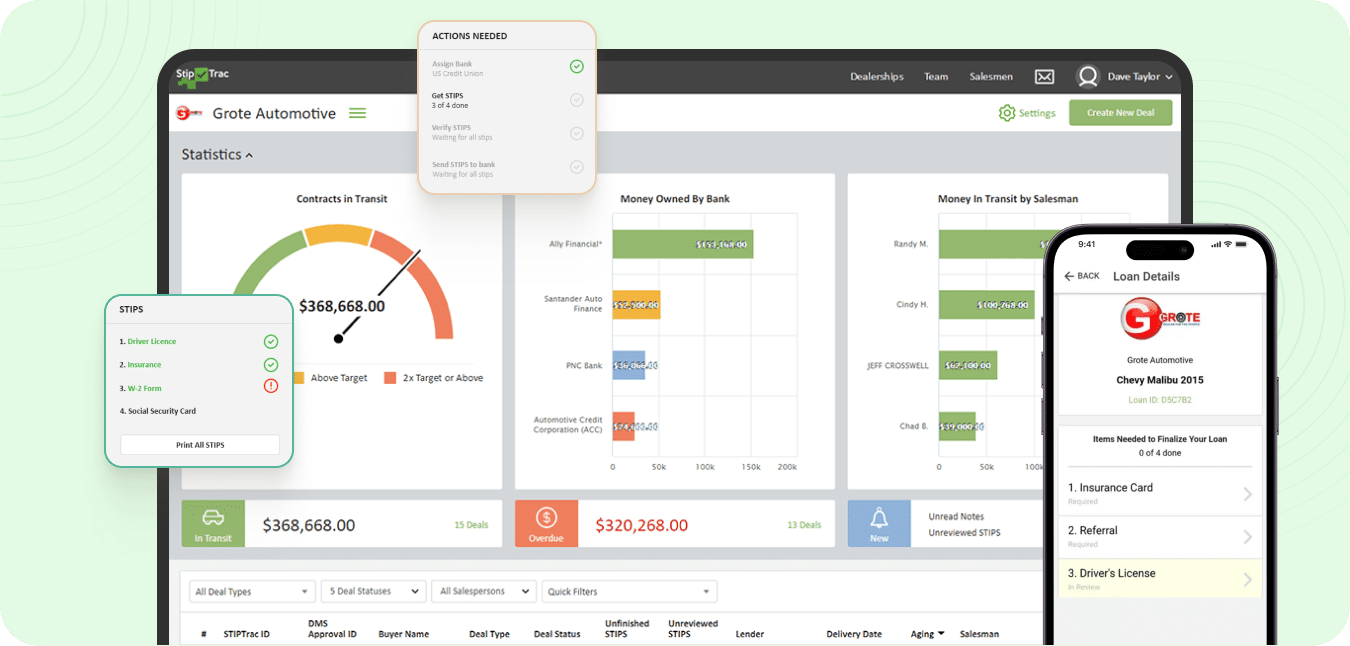
Task: Click the 13 Deals link
Action: click(x=804, y=525)
